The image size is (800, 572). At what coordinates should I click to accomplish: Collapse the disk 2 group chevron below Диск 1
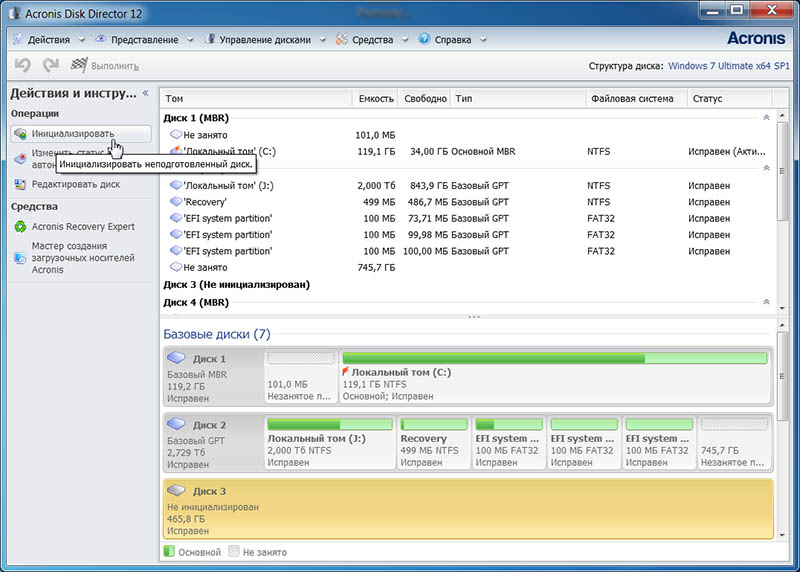click(x=766, y=168)
